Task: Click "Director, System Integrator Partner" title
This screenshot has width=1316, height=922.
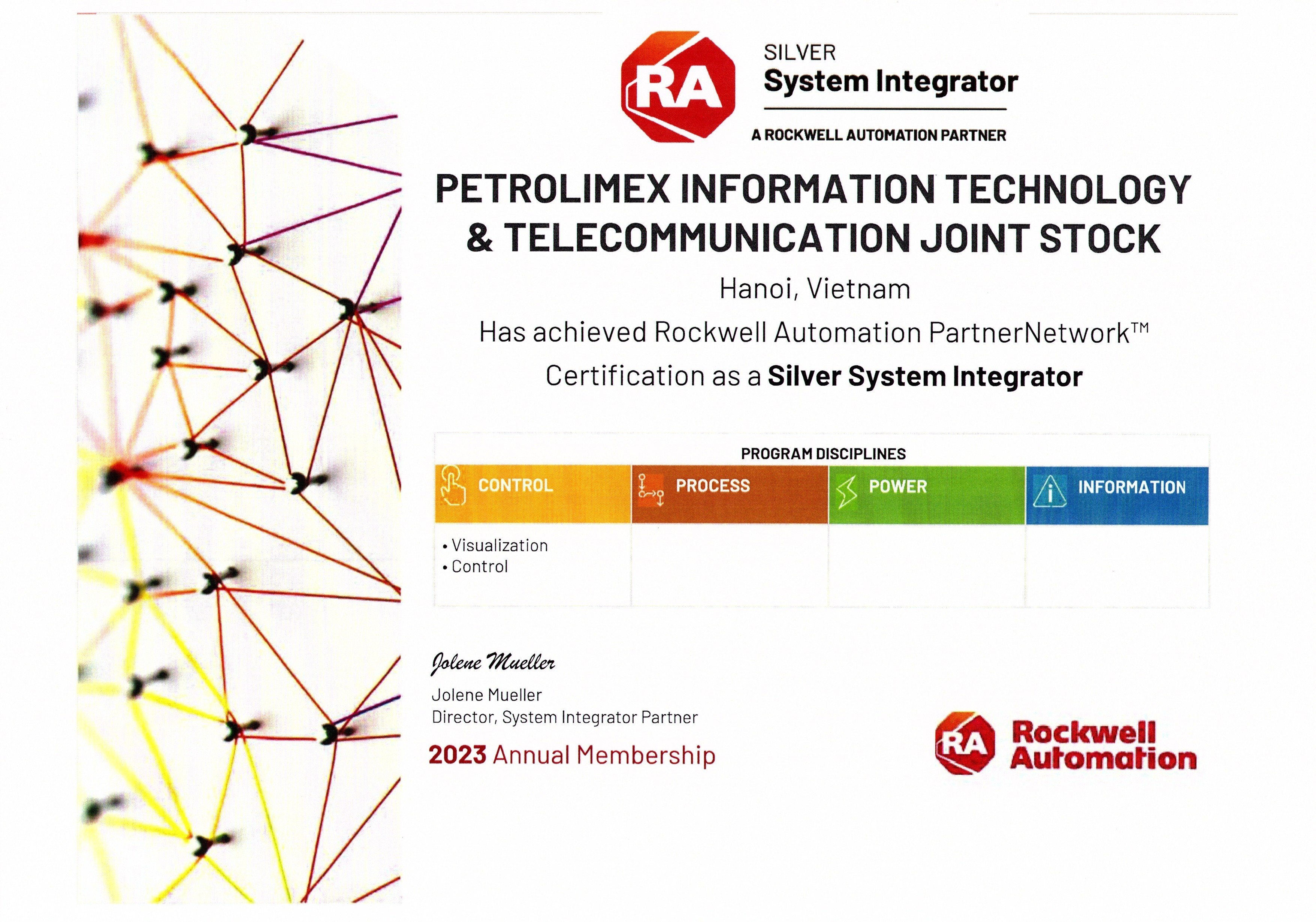Action: (x=565, y=717)
